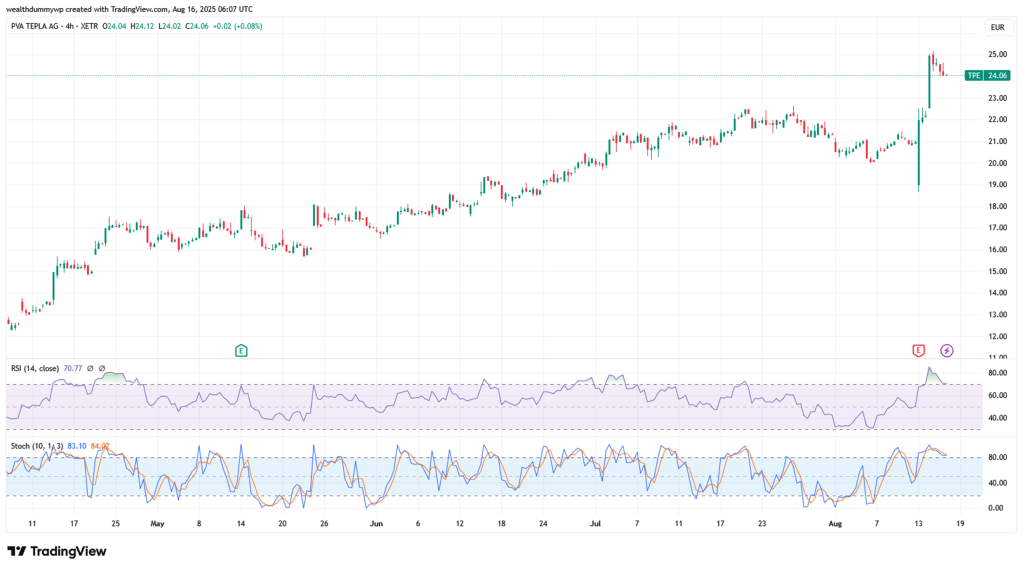1023x570 pixels.
Task: Click the 0.00 label on Stoch axis
Action: (x=996, y=507)
